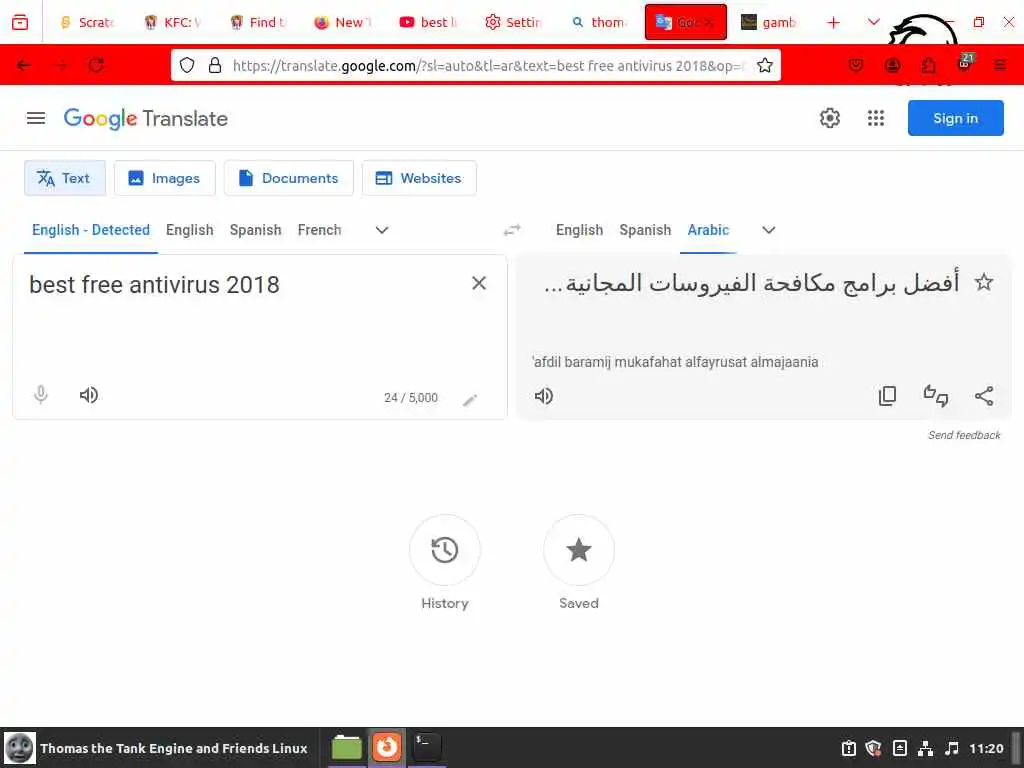
Task: Open the file manager from taskbar
Action: point(347,747)
